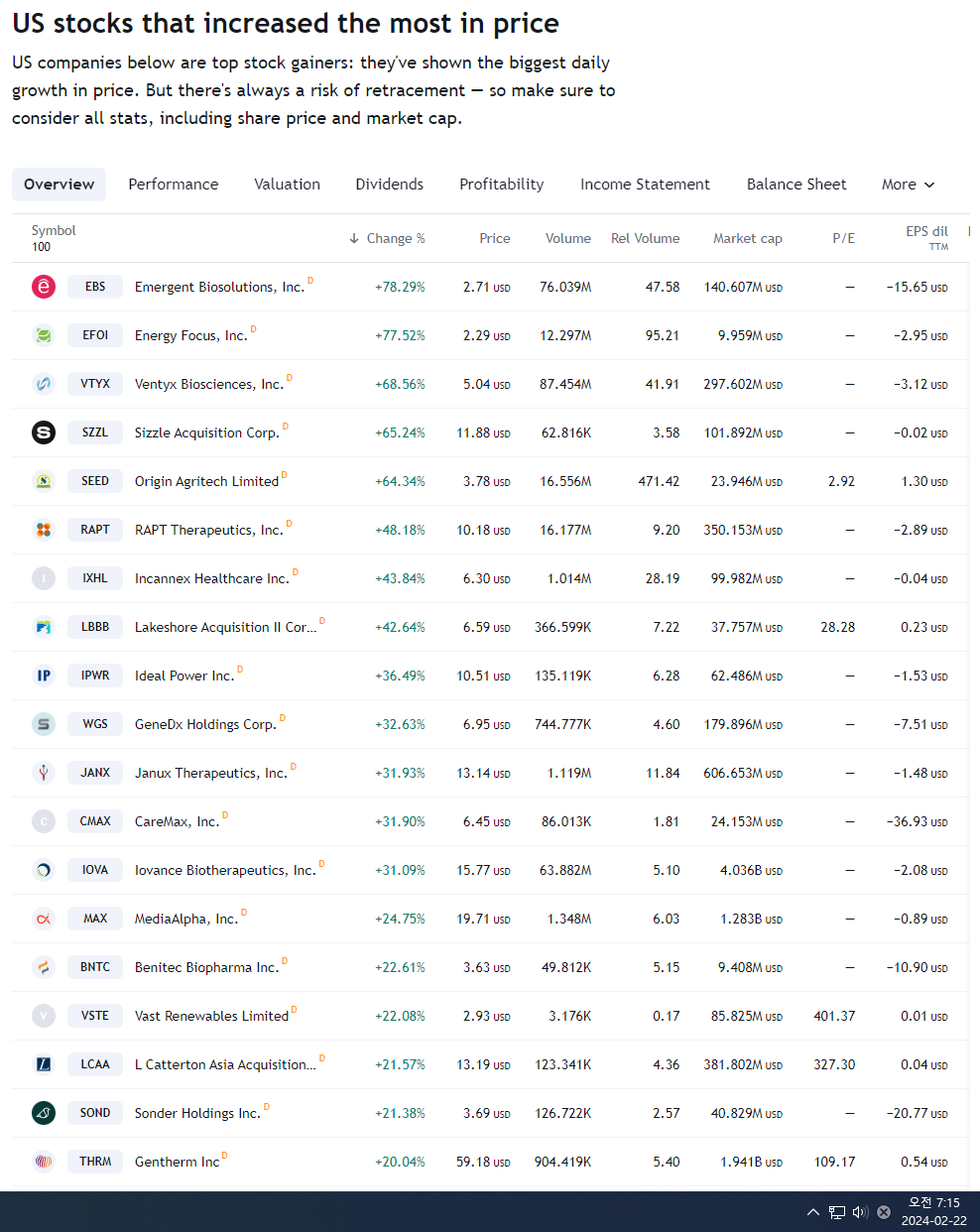Screen dimensions: 980x1232
Task: Click the 401.37 P/E value for VSTE
Action: pyautogui.click(x=834, y=1016)
